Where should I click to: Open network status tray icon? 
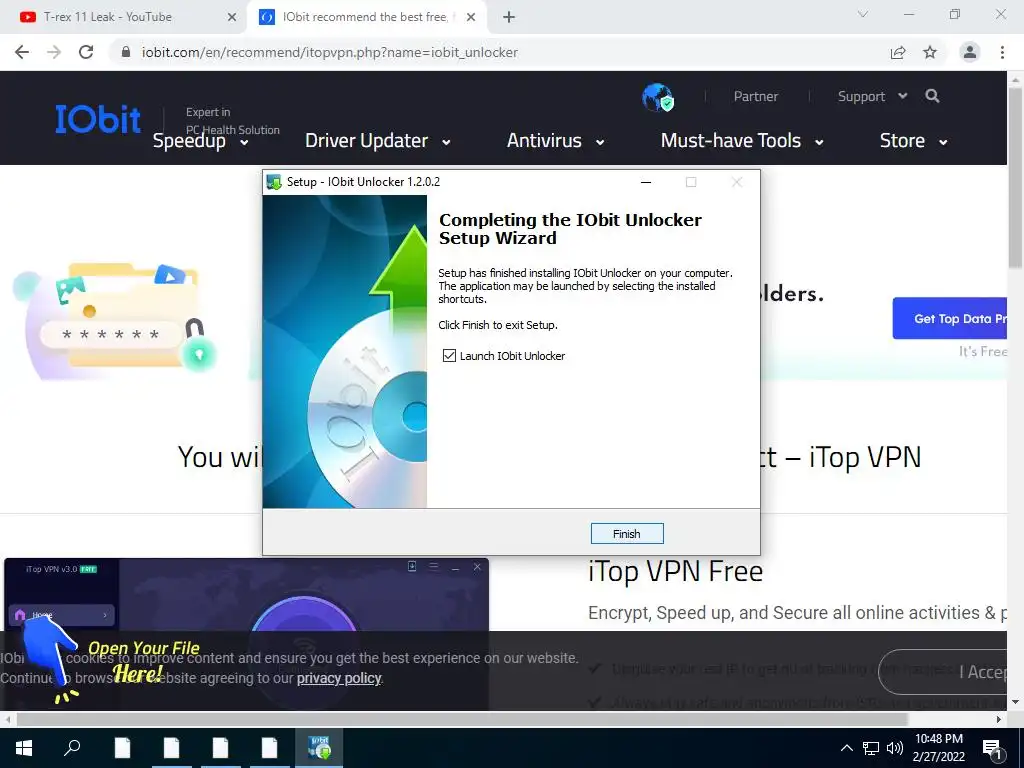coord(871,748)
